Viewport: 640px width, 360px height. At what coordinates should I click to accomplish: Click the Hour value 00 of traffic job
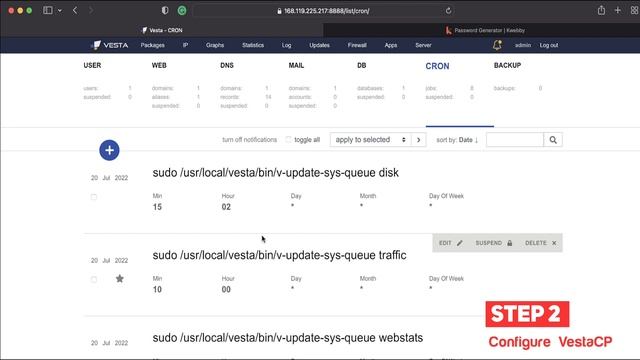point(226,289)
